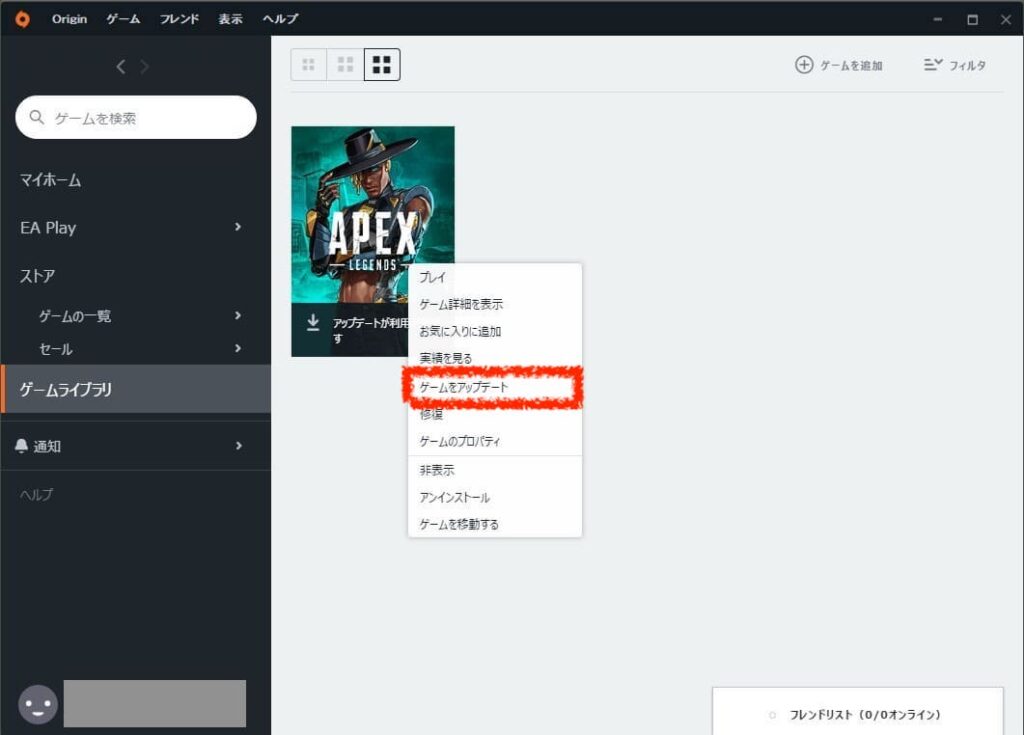This screenshot has width=1024, height=735.
Task: Close the Origin window
Action: (1006, 19)
